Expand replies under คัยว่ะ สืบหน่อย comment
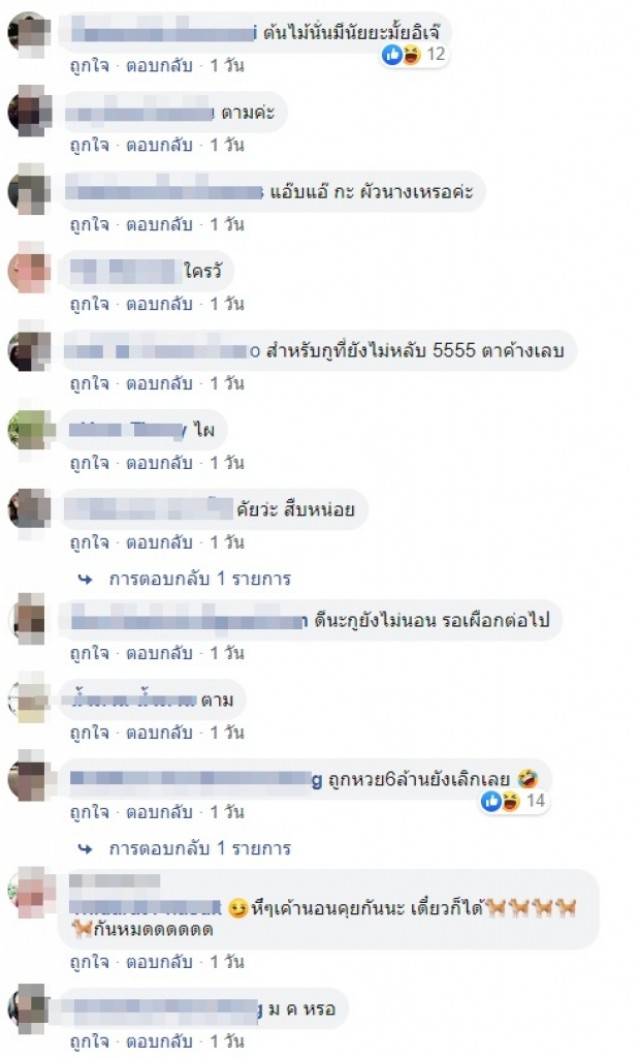Screen dimensions: 640x1058 point(200,579)
